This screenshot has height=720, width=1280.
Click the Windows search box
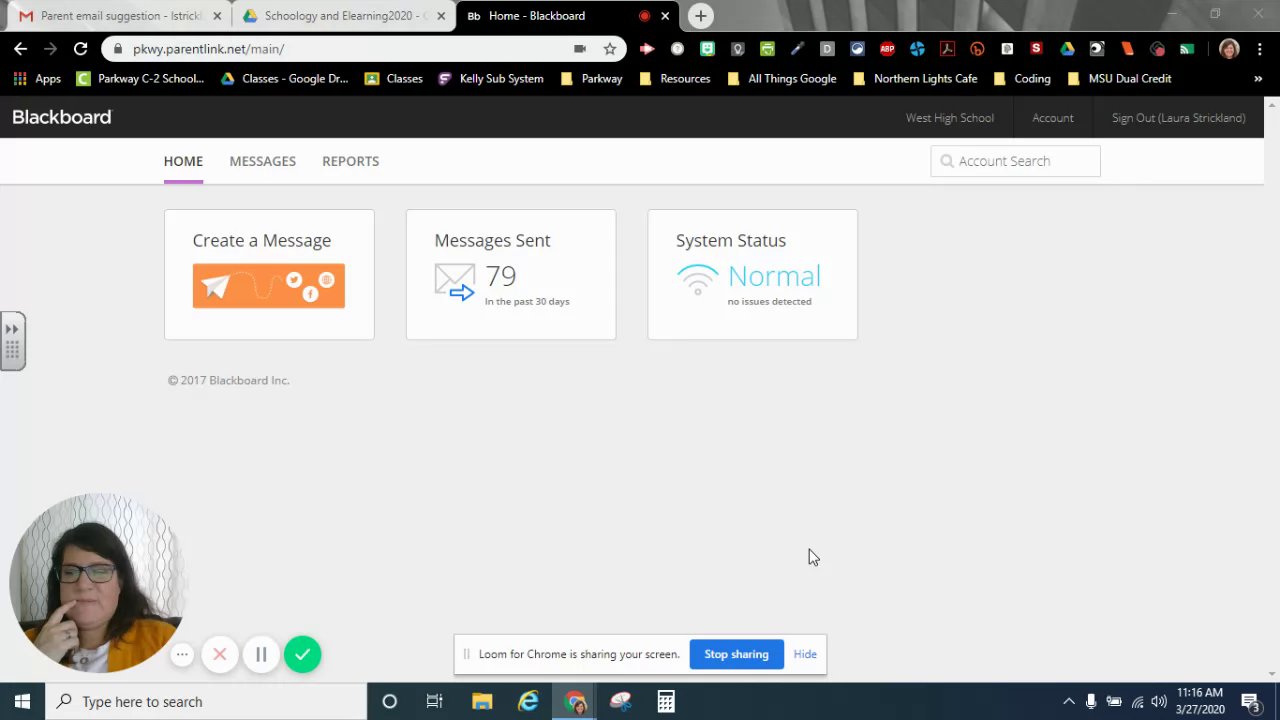pos(206,701)
